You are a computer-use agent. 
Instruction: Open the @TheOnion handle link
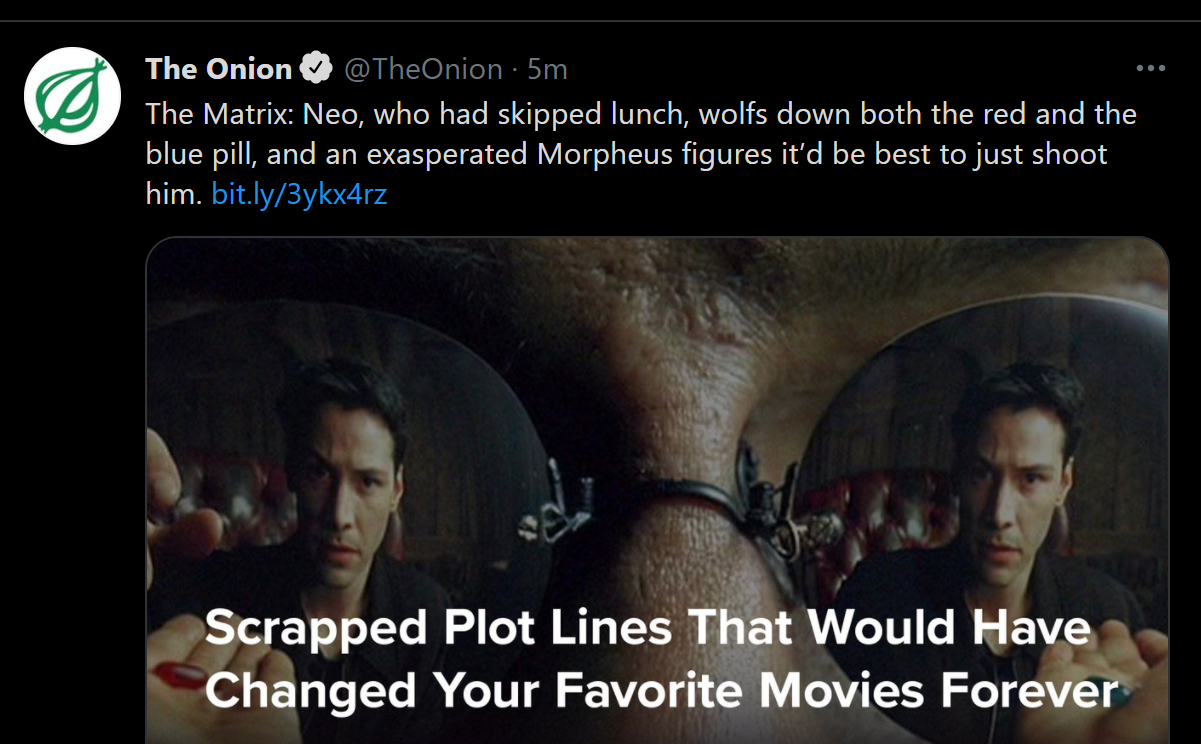423,69
